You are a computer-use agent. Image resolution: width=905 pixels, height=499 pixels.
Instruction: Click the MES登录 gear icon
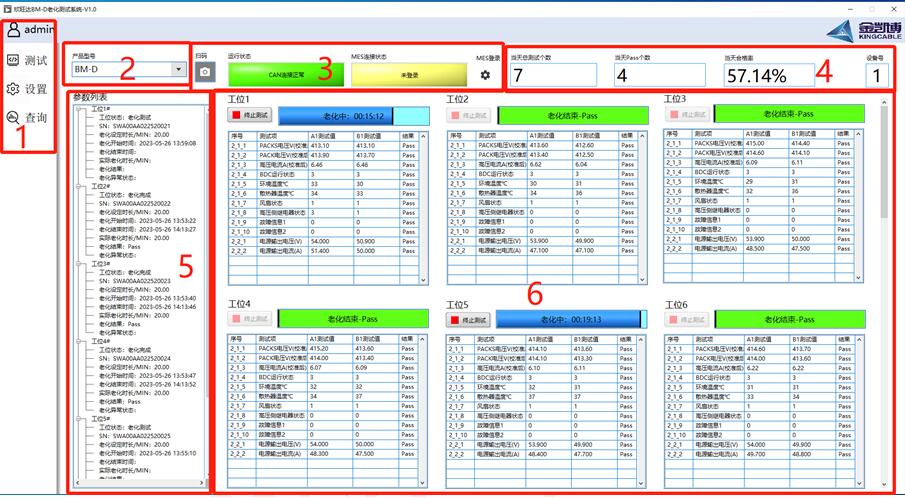pyautogui.click(x=487, y=75)
